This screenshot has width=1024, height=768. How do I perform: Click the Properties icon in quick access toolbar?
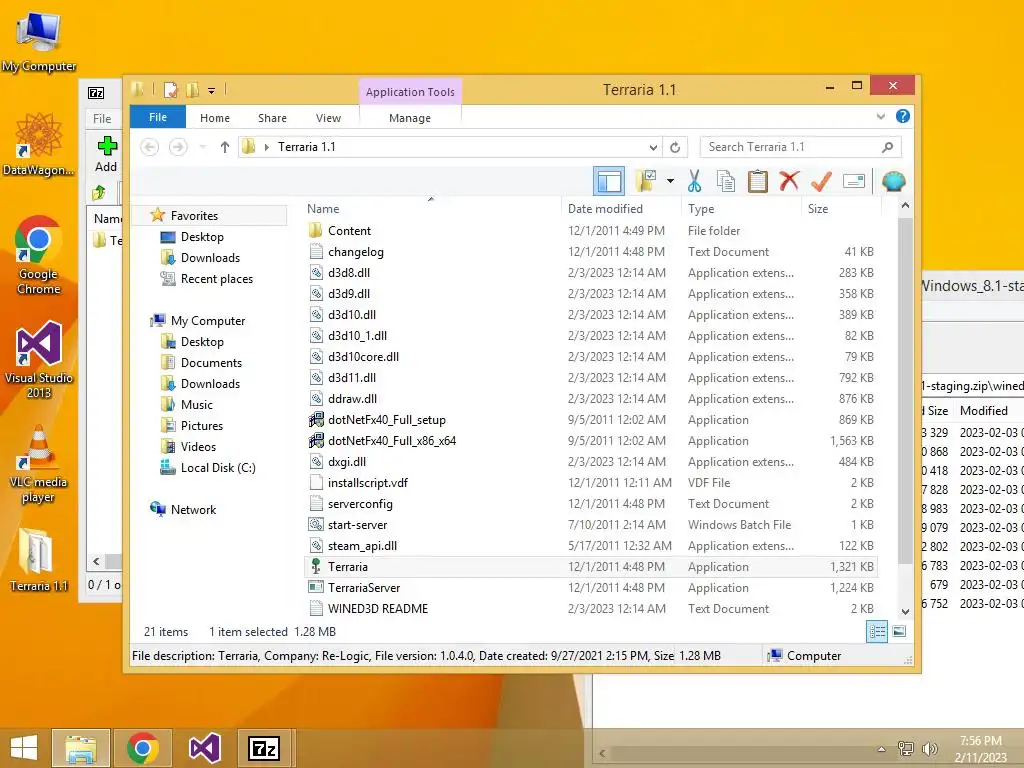tap(170, 90)
